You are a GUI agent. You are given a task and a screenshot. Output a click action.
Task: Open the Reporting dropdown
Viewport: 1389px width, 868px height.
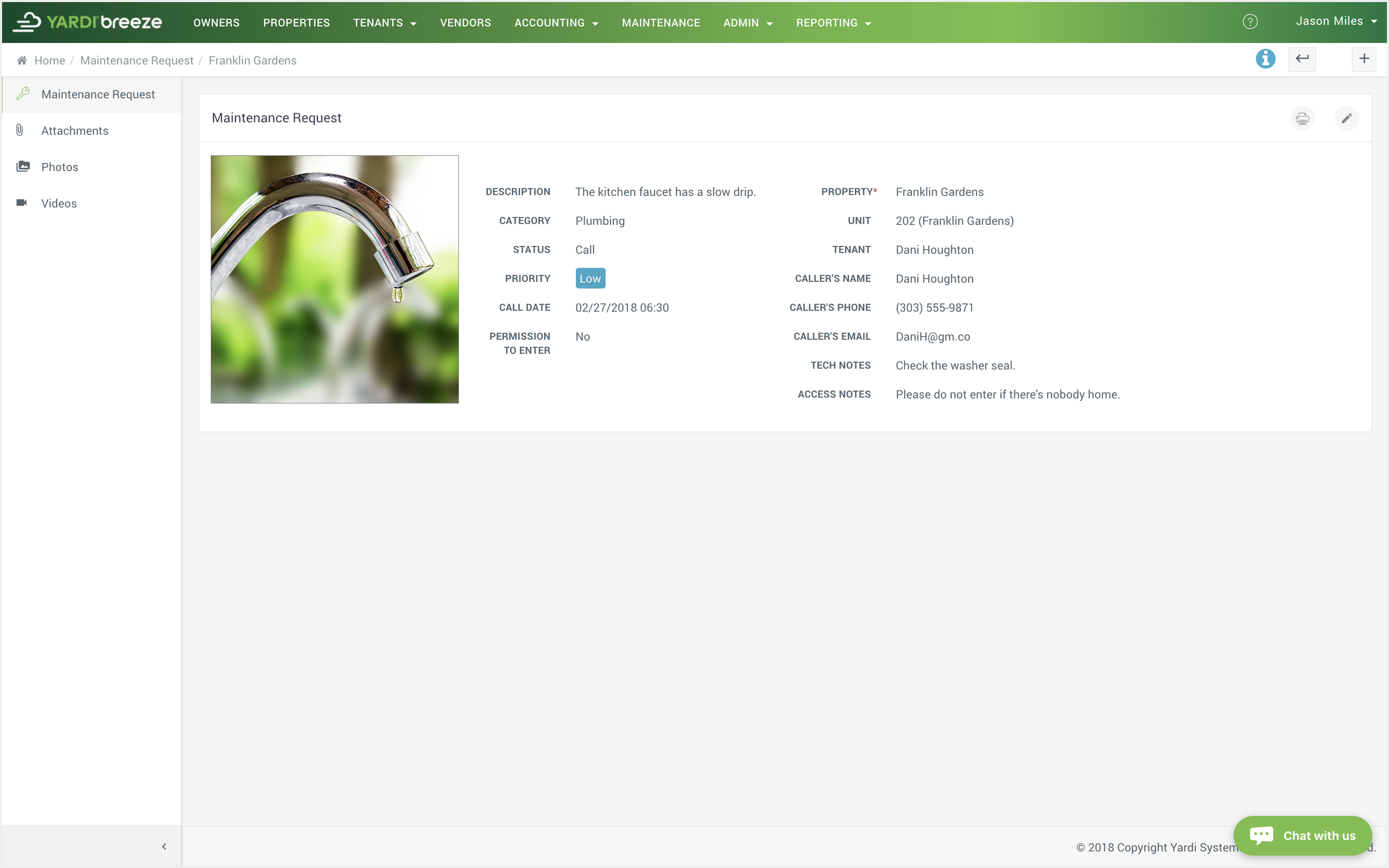coord(833,22)
